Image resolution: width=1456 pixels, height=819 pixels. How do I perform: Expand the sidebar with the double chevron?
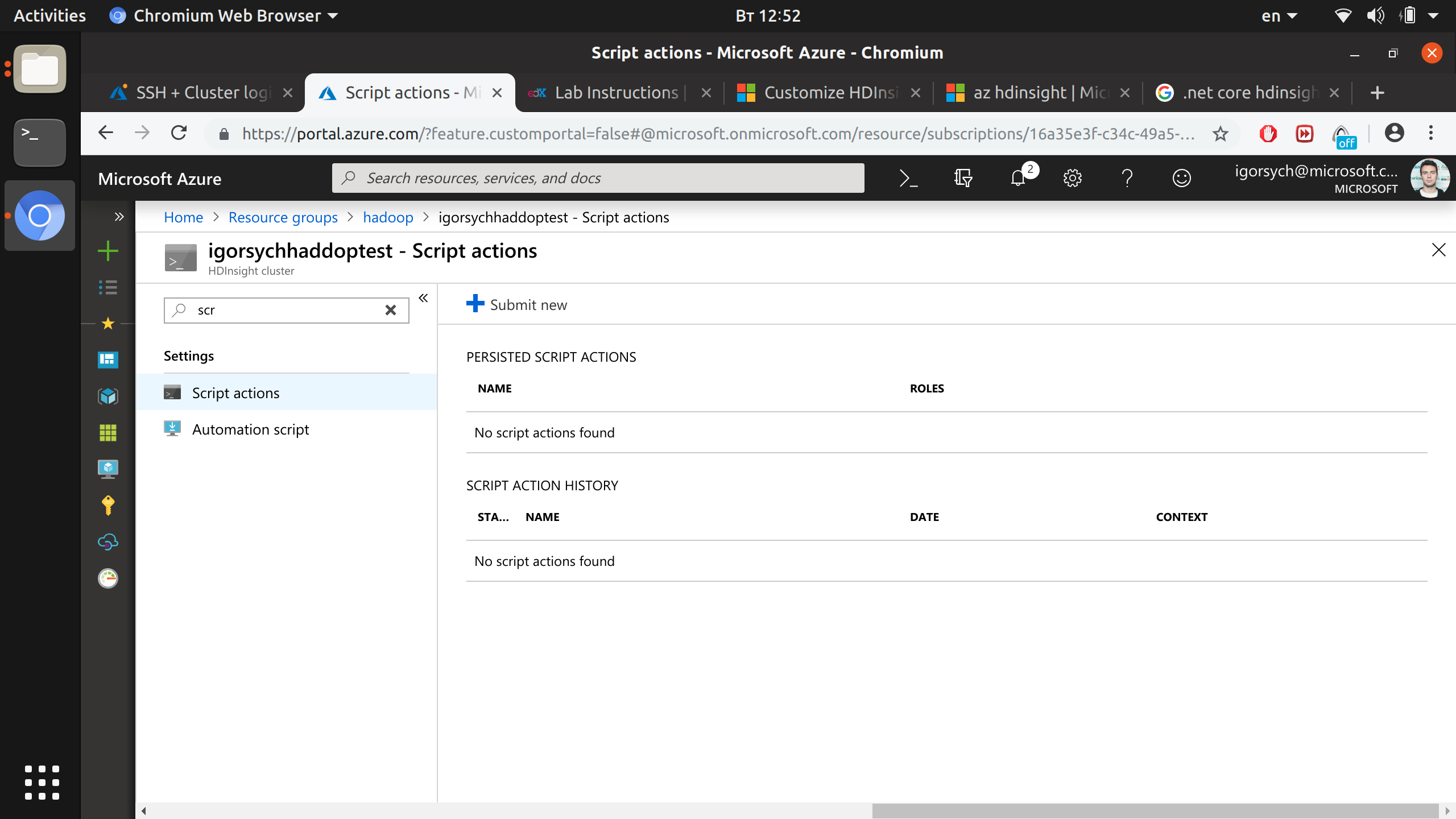point(119,216)
